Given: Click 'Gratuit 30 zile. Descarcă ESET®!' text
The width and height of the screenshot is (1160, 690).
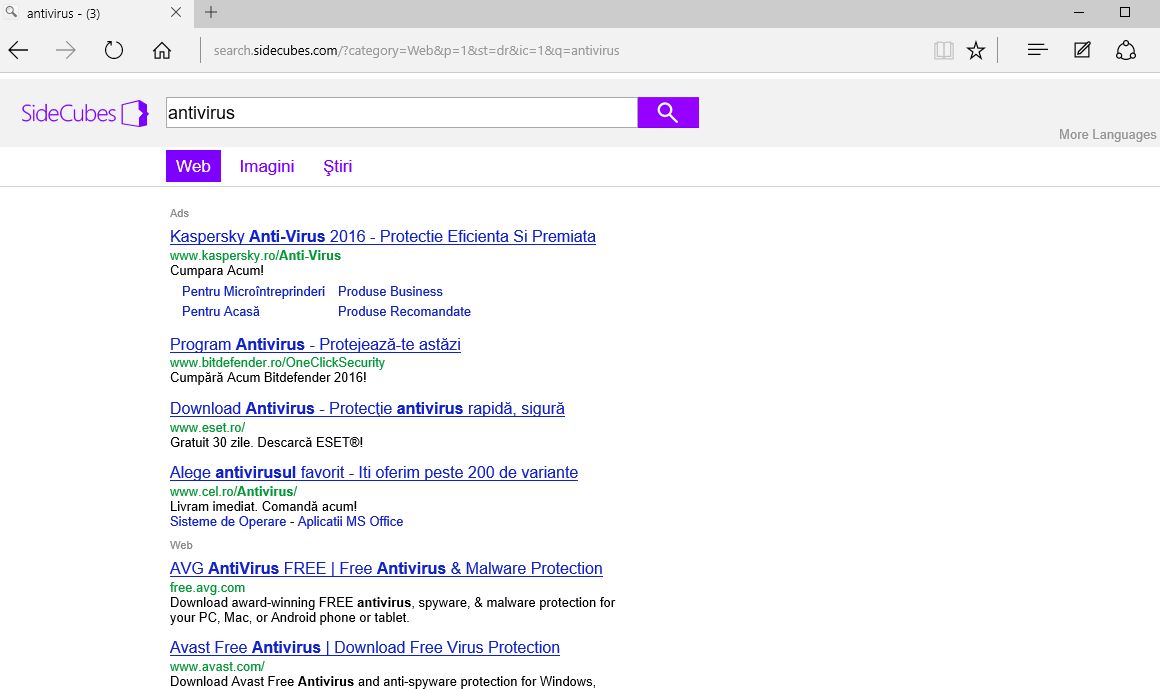Looking at the screenshot, I should point(266,442).
